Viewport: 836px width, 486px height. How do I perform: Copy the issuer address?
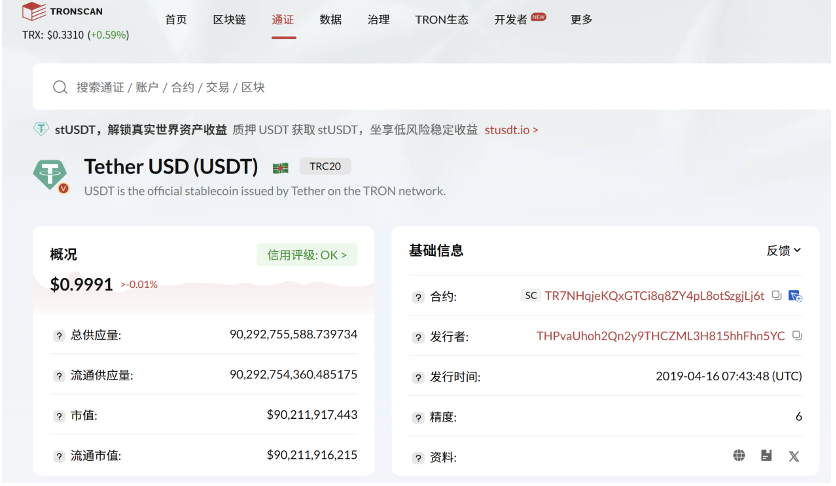(x=797, y=336)
